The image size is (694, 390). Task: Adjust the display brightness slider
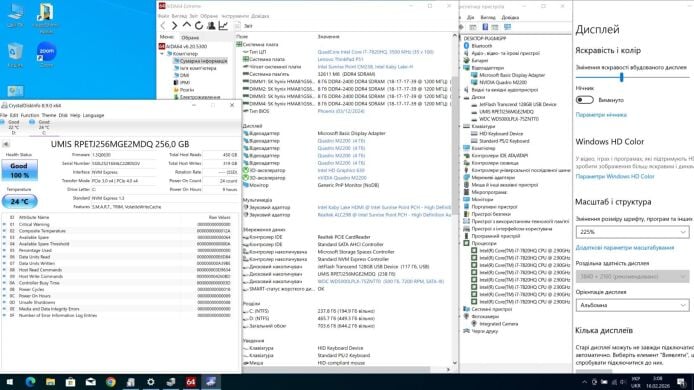pyautogui.click(x=621, y=77)
